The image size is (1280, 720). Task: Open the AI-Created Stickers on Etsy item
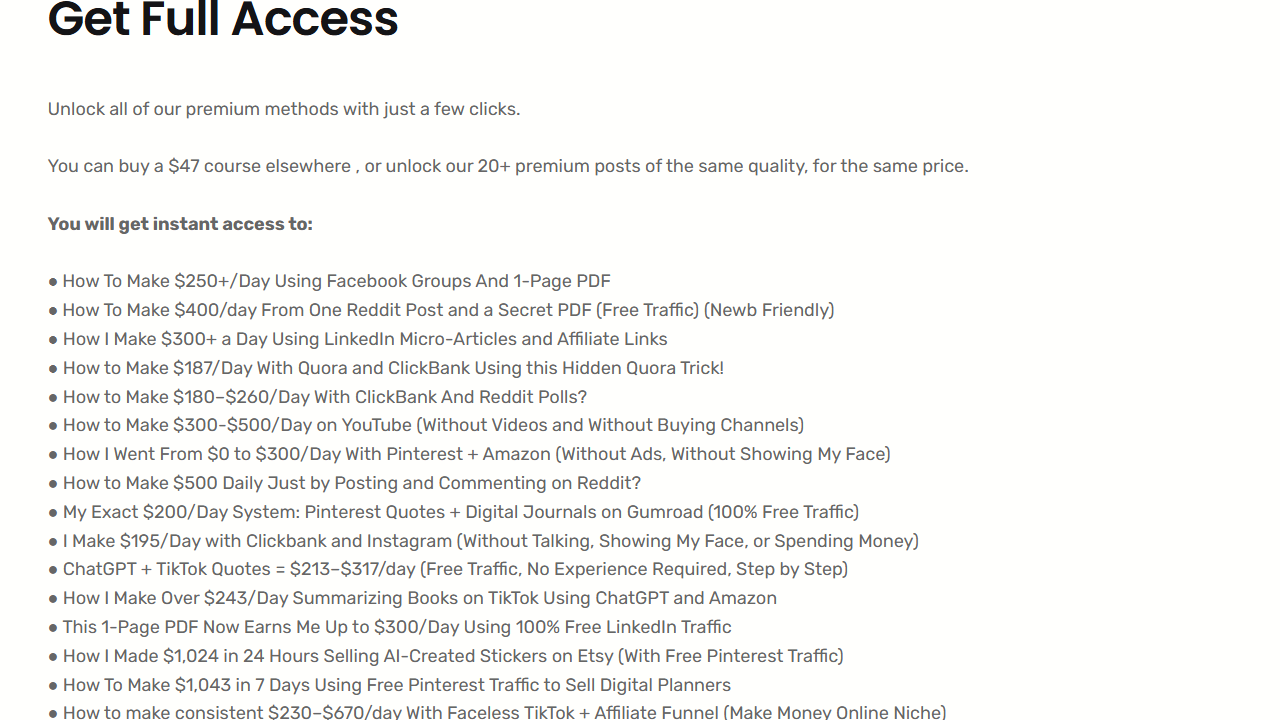point(446,656)
